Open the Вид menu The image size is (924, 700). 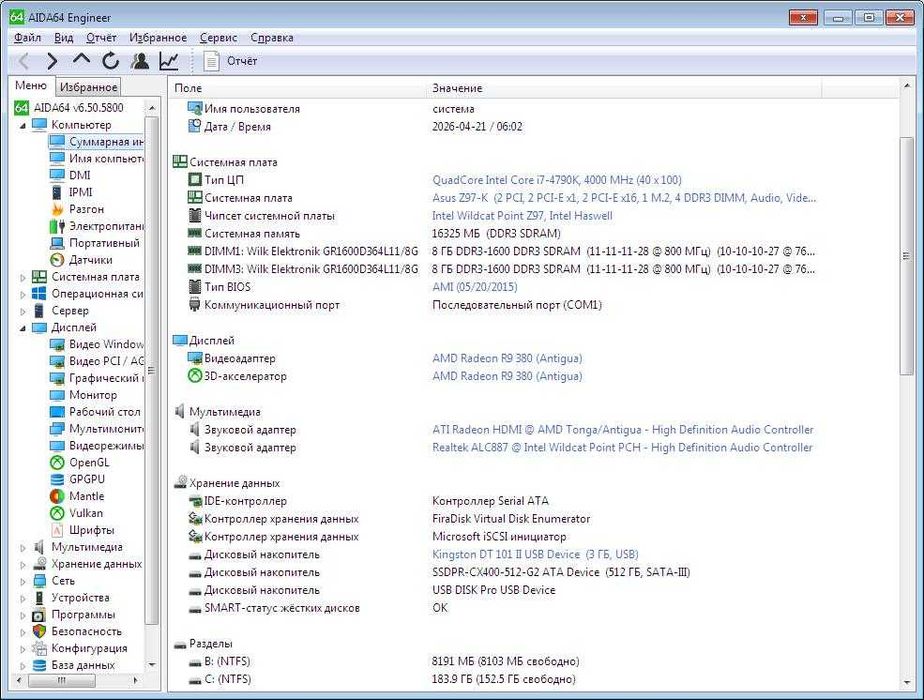click(x=64, y=38)
